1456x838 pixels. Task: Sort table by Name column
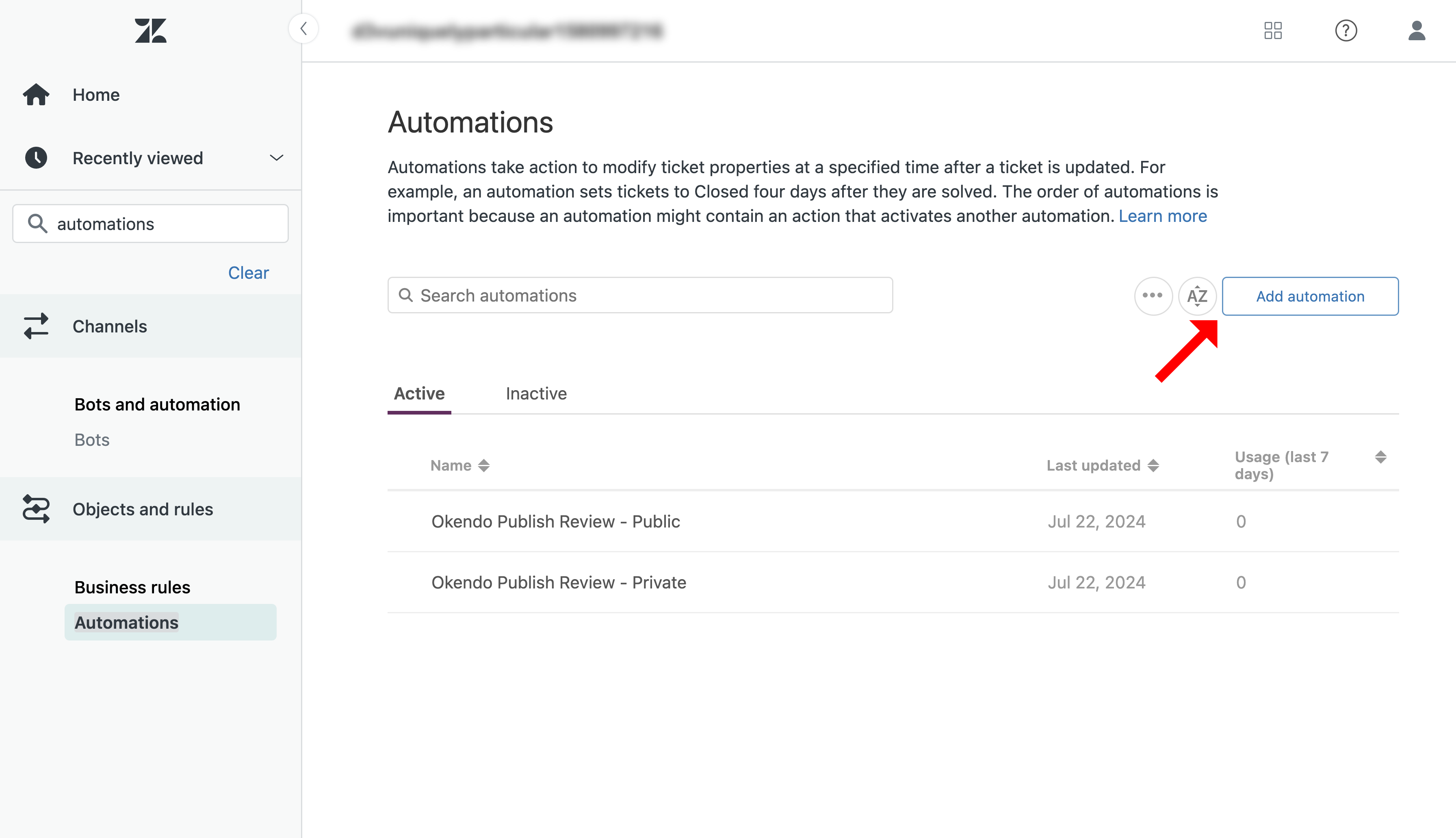[x=459, y=465]
